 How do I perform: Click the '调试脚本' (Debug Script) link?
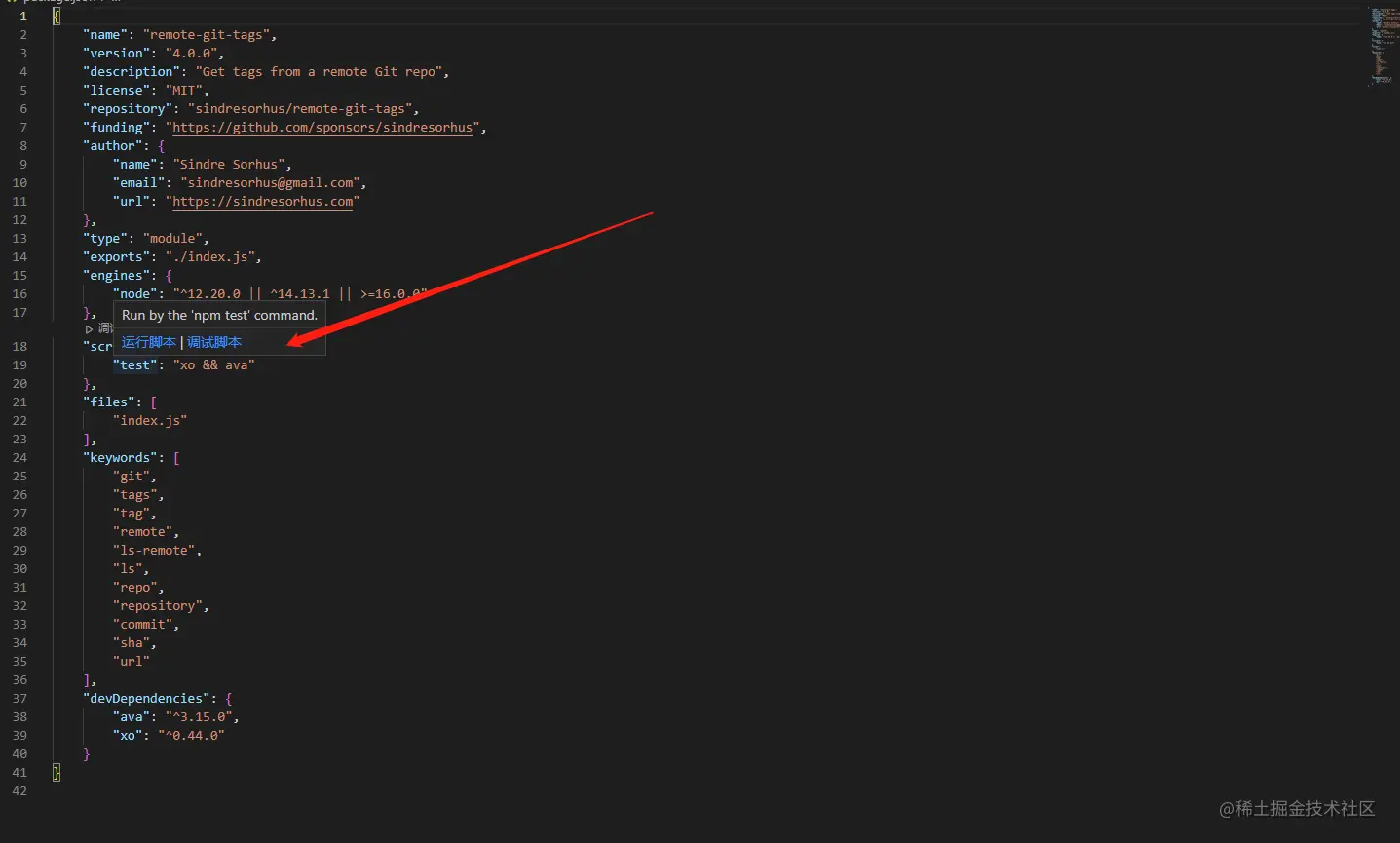tap(214, 342)
